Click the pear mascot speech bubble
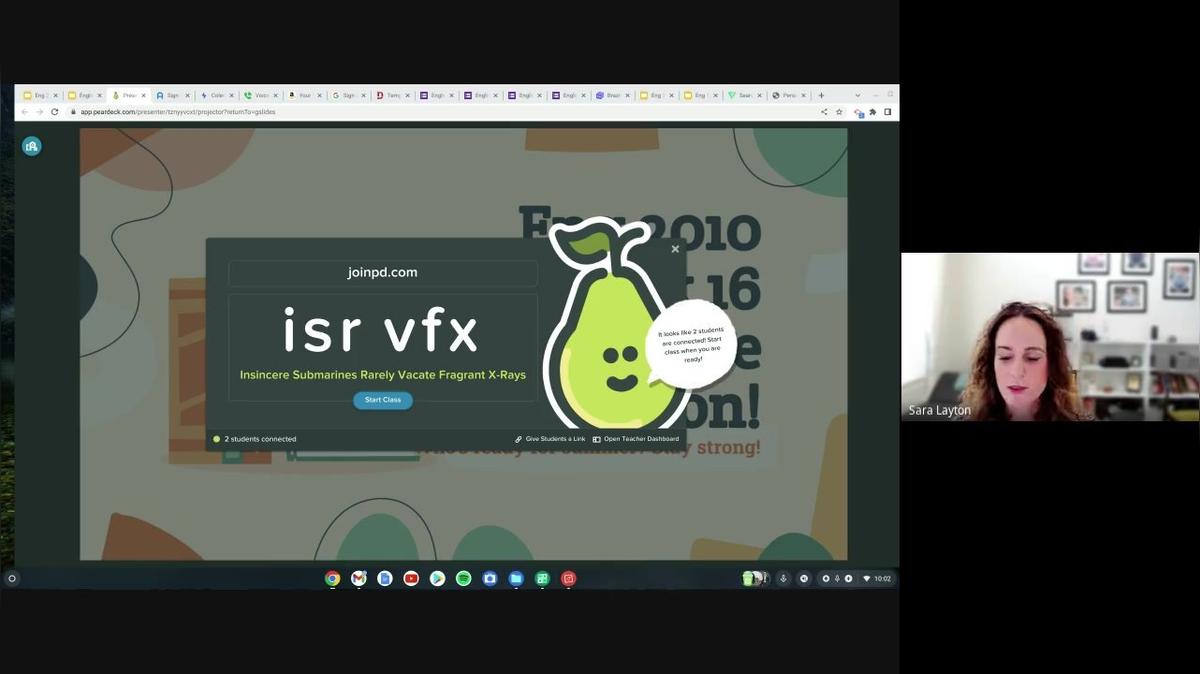Viewport: 1200px width, 674px height. pyautogui.click(x=691, y=344)
